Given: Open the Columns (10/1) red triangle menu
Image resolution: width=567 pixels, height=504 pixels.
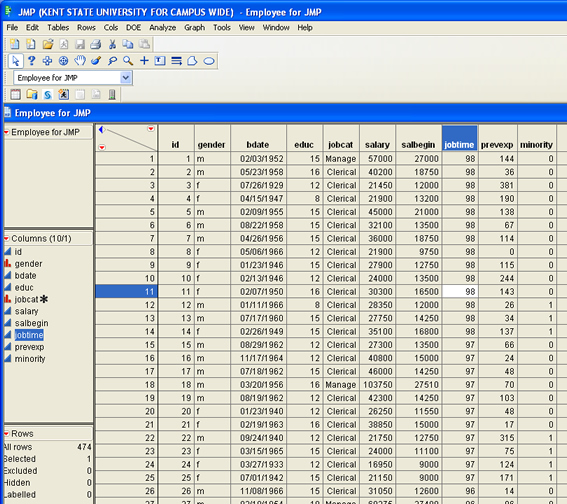Looking at the screenshot, I should (6, 239).
